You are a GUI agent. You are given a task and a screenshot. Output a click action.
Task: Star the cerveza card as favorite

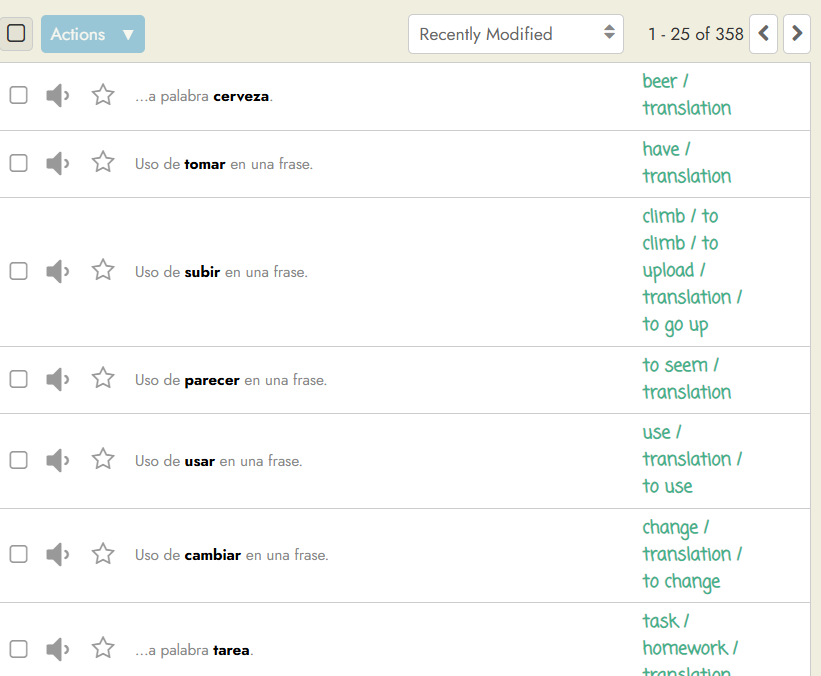click(103, 96)
